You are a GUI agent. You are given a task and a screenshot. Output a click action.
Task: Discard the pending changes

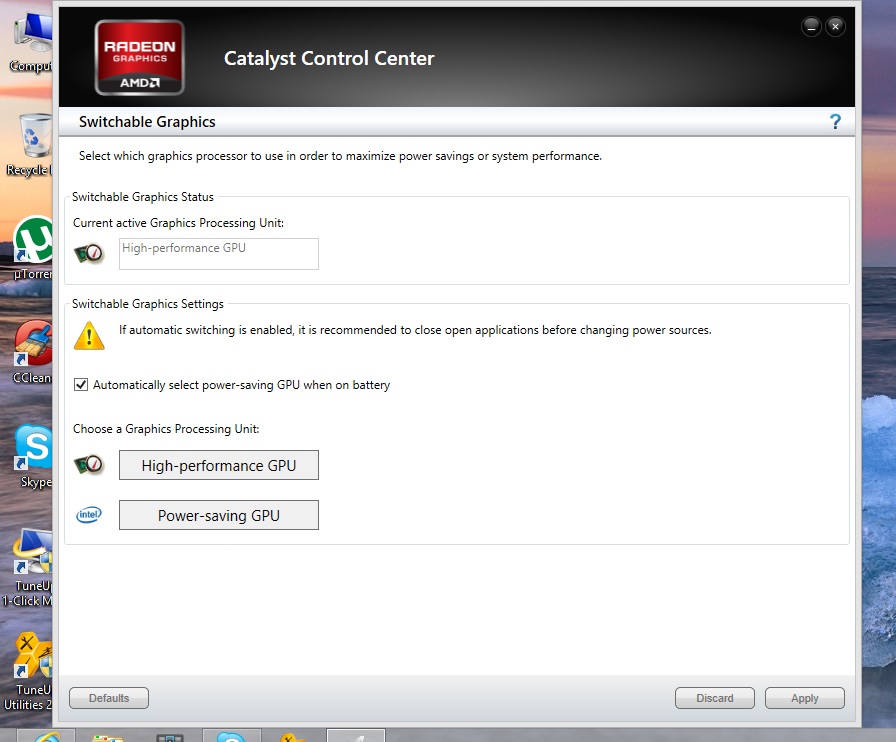click(x=715, y=698)
